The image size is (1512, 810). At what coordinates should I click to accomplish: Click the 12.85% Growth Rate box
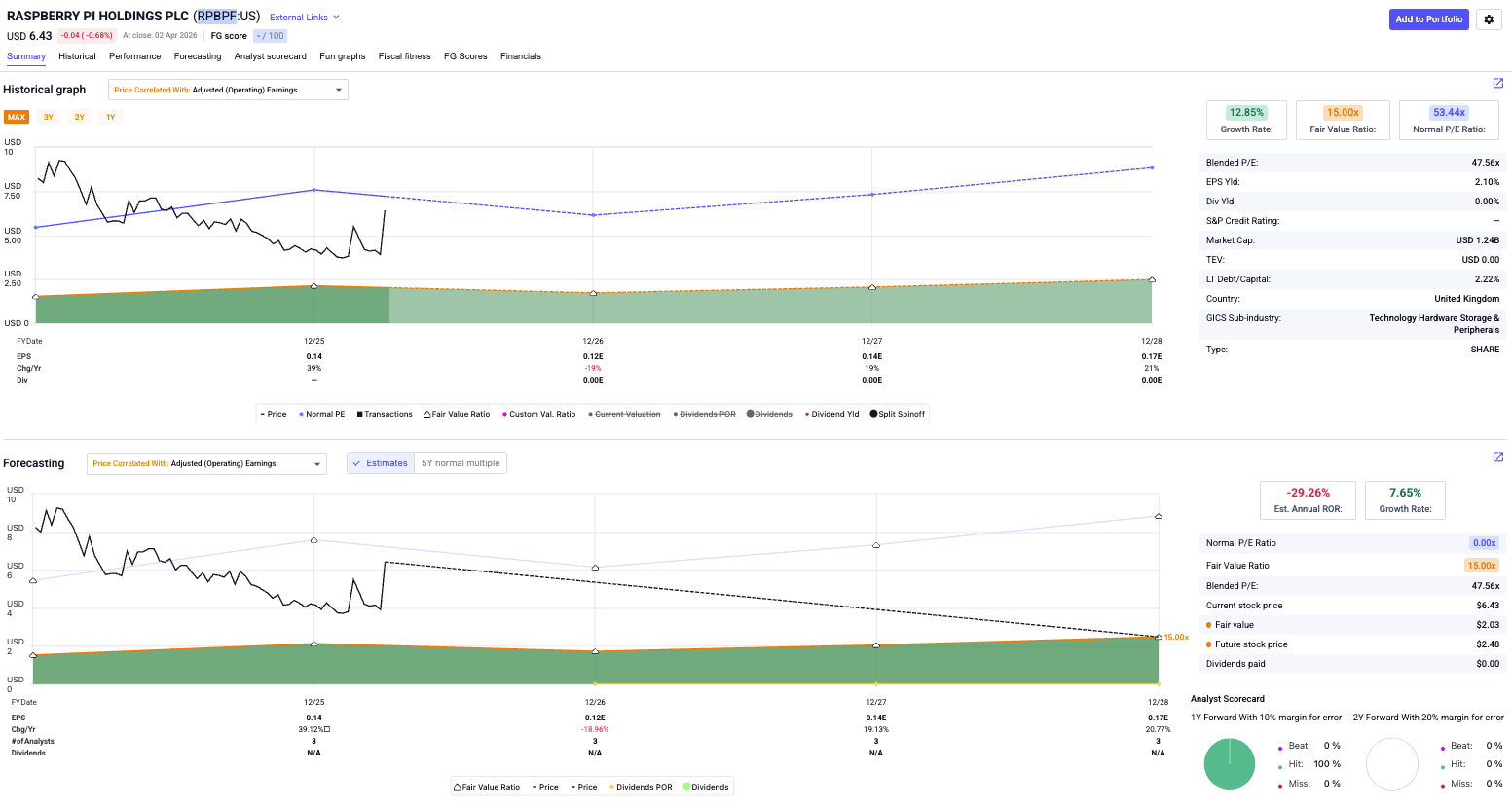tap(1246, 120)
